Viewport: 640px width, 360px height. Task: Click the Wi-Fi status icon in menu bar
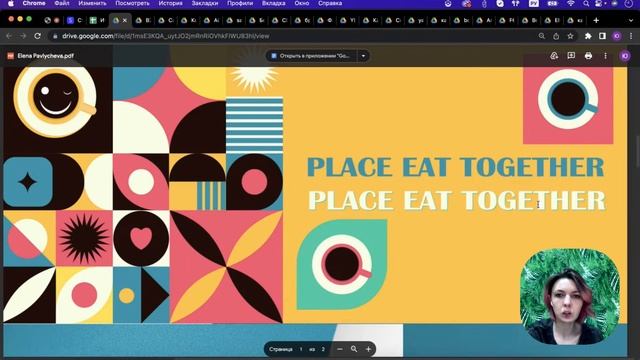pyautogui.click(x=571, y=4)
